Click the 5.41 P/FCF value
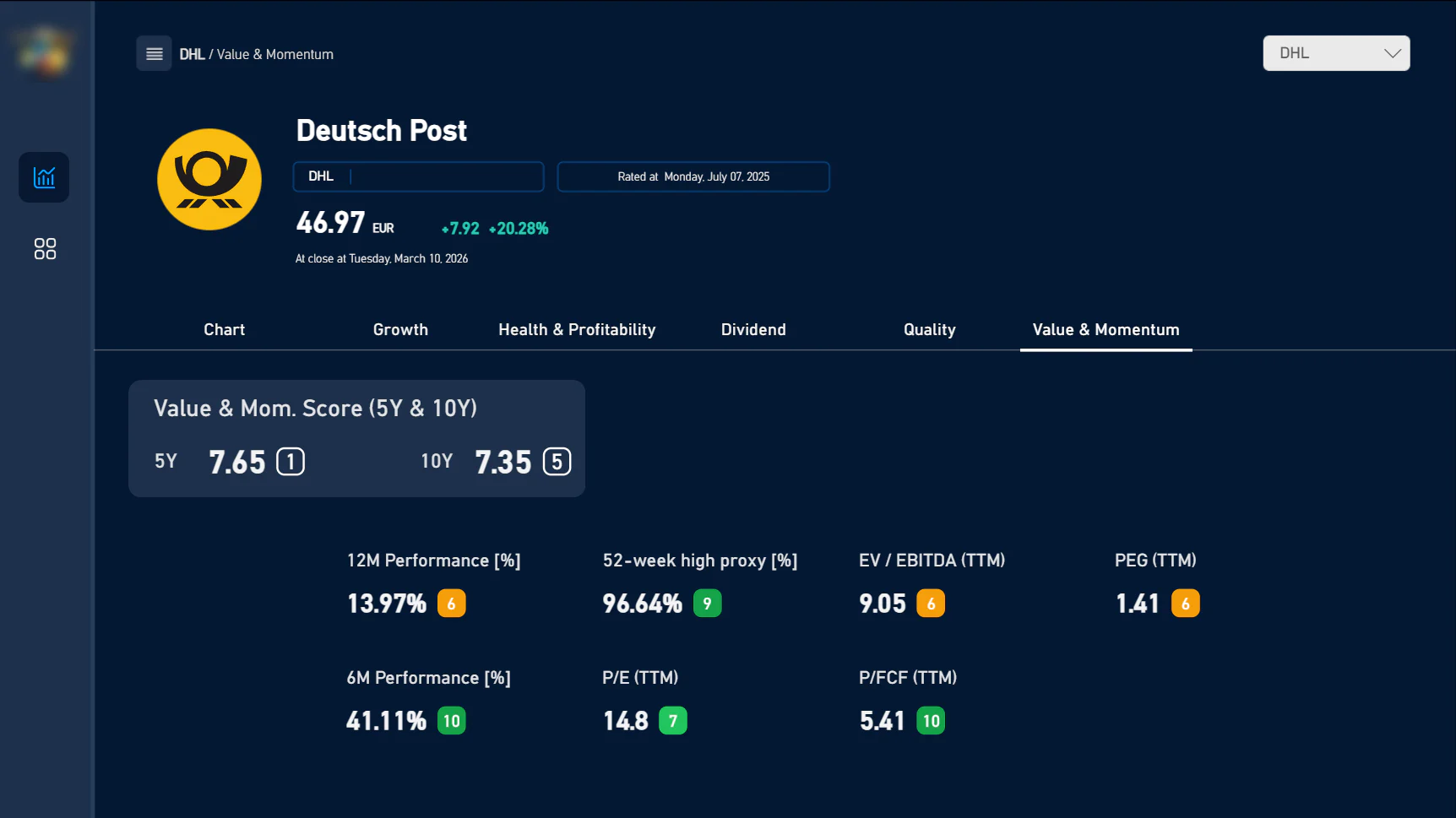Viewport: 1456px width, 818px height. click(882, 721)
